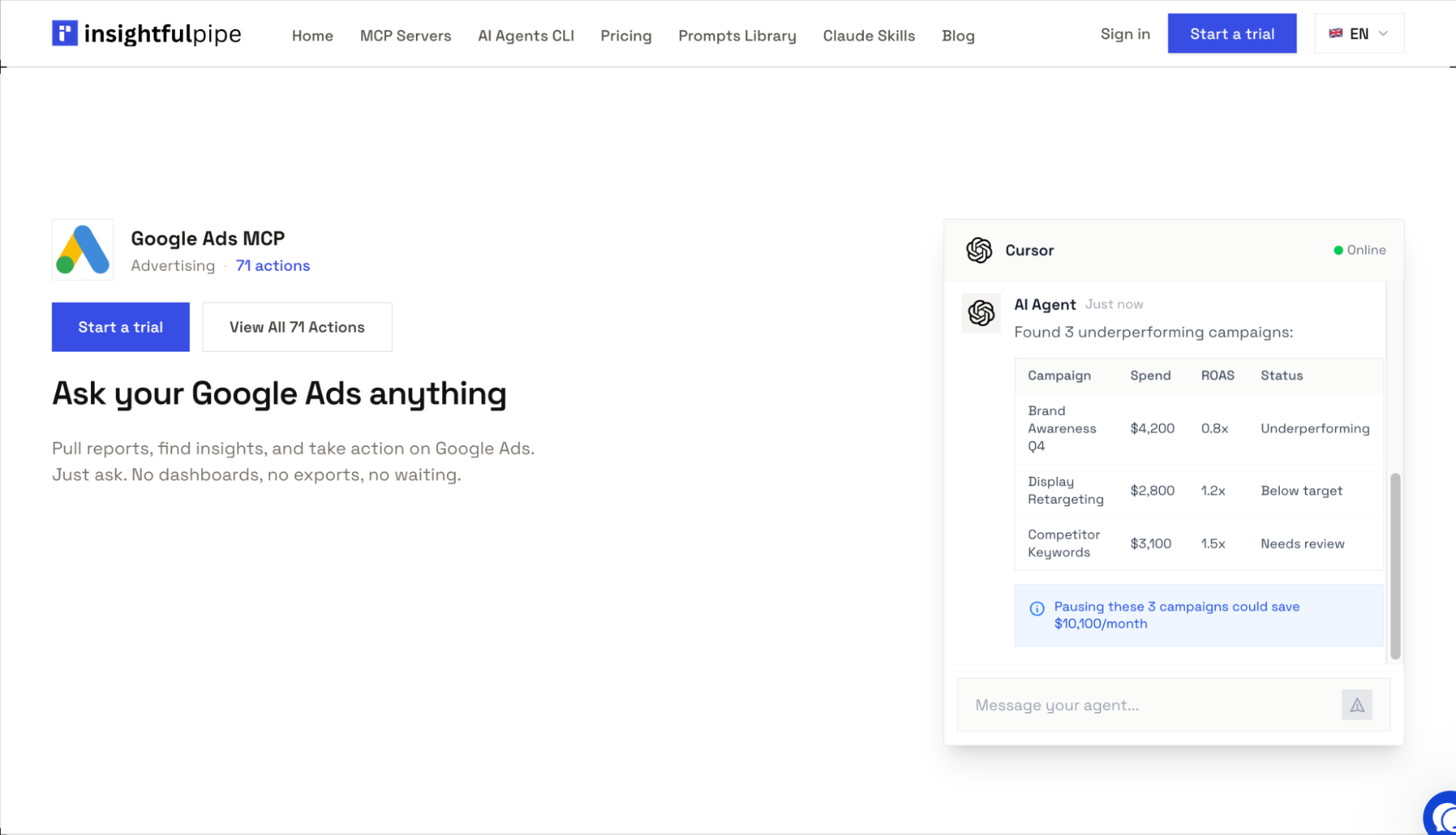Click Found 3 underperforming campaigns text

point(1153,332)
